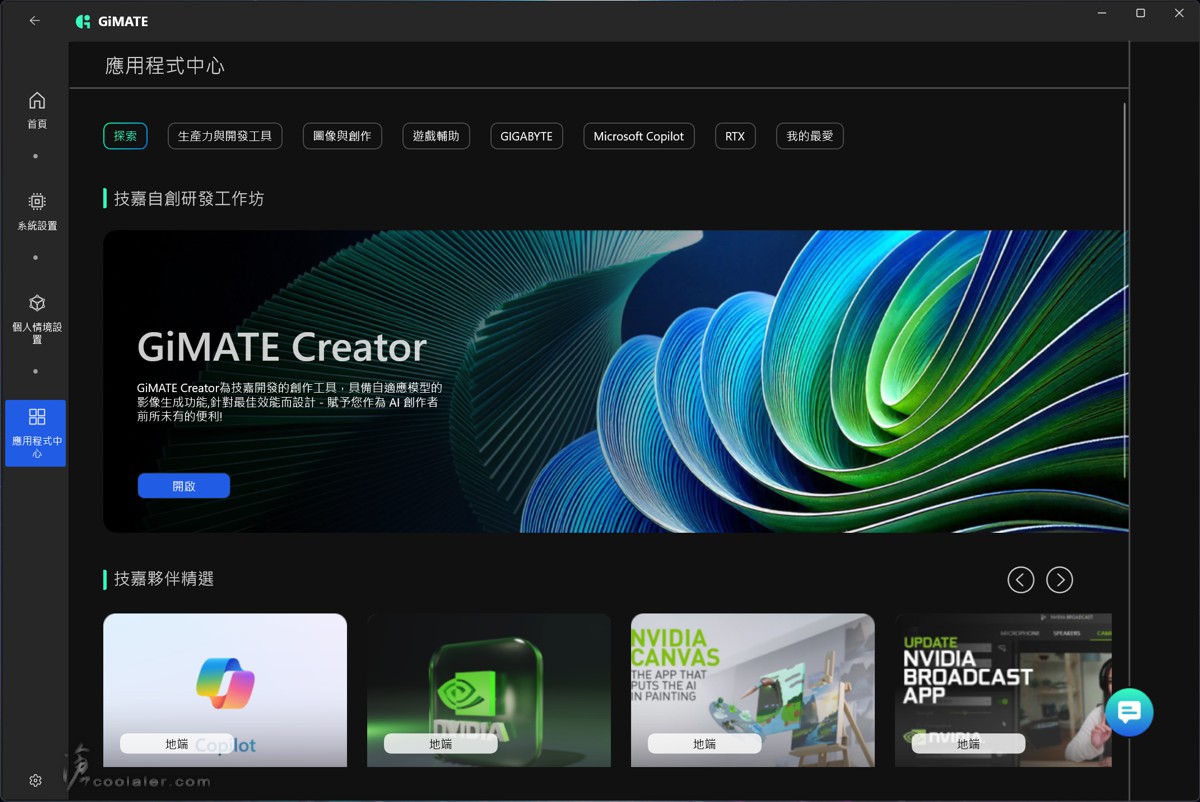
Task: Open settings gear at sidebar bottom
Action: (36, 780)
